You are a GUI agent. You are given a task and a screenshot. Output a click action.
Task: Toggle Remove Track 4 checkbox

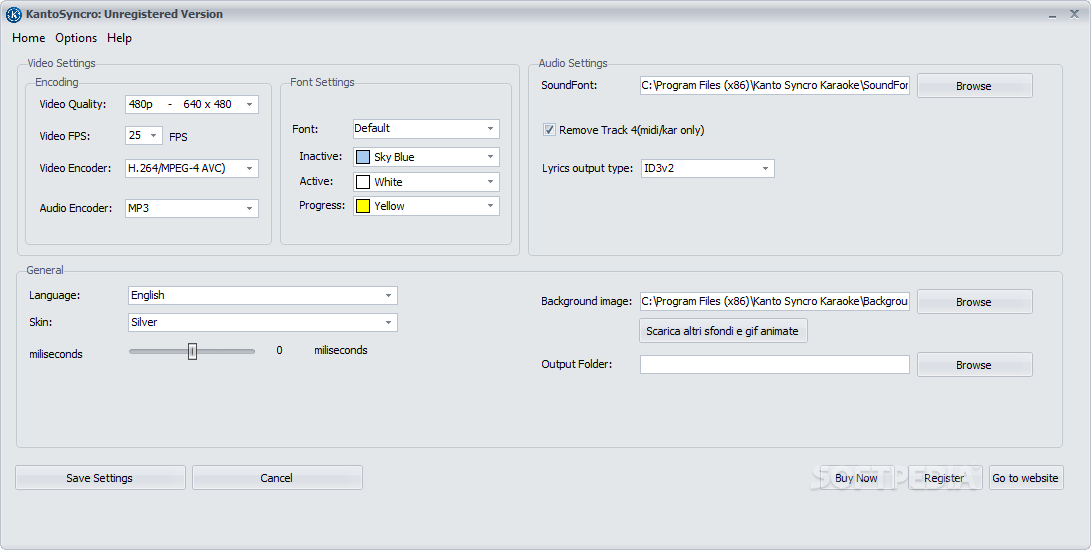[x=550, y=129]
